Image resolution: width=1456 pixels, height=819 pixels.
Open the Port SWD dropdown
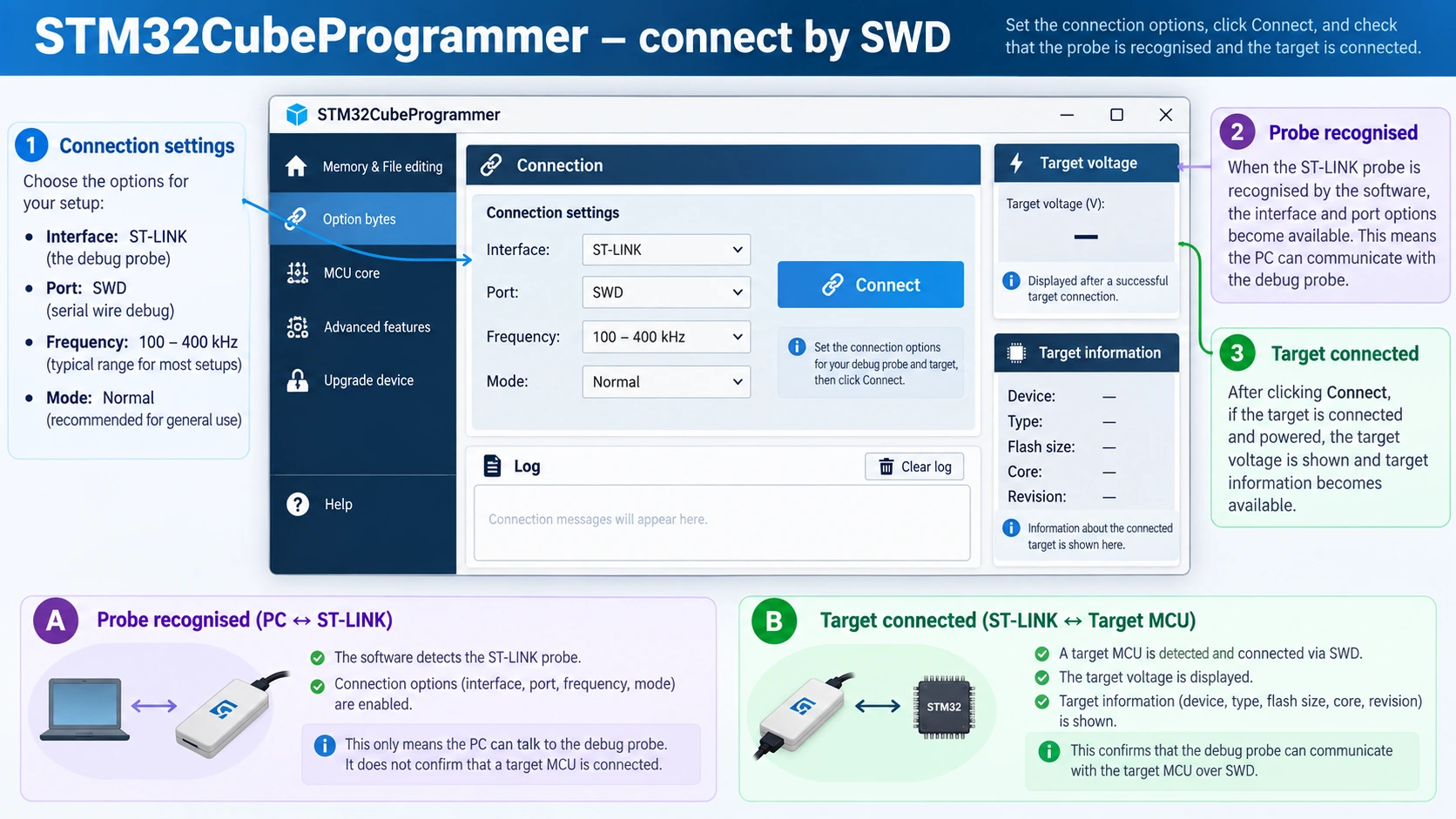(666, 292)
